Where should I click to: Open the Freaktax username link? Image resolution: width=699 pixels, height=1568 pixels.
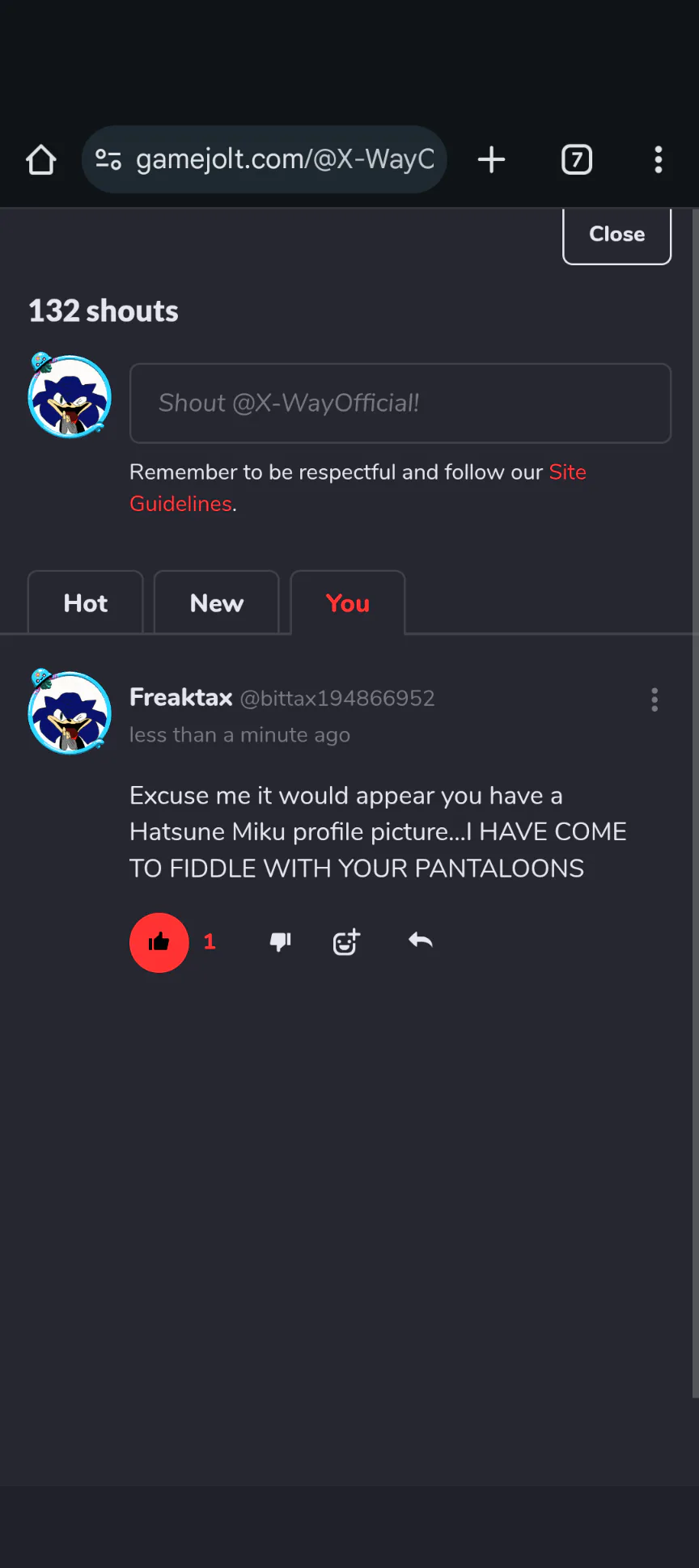(x=181, y=697)
